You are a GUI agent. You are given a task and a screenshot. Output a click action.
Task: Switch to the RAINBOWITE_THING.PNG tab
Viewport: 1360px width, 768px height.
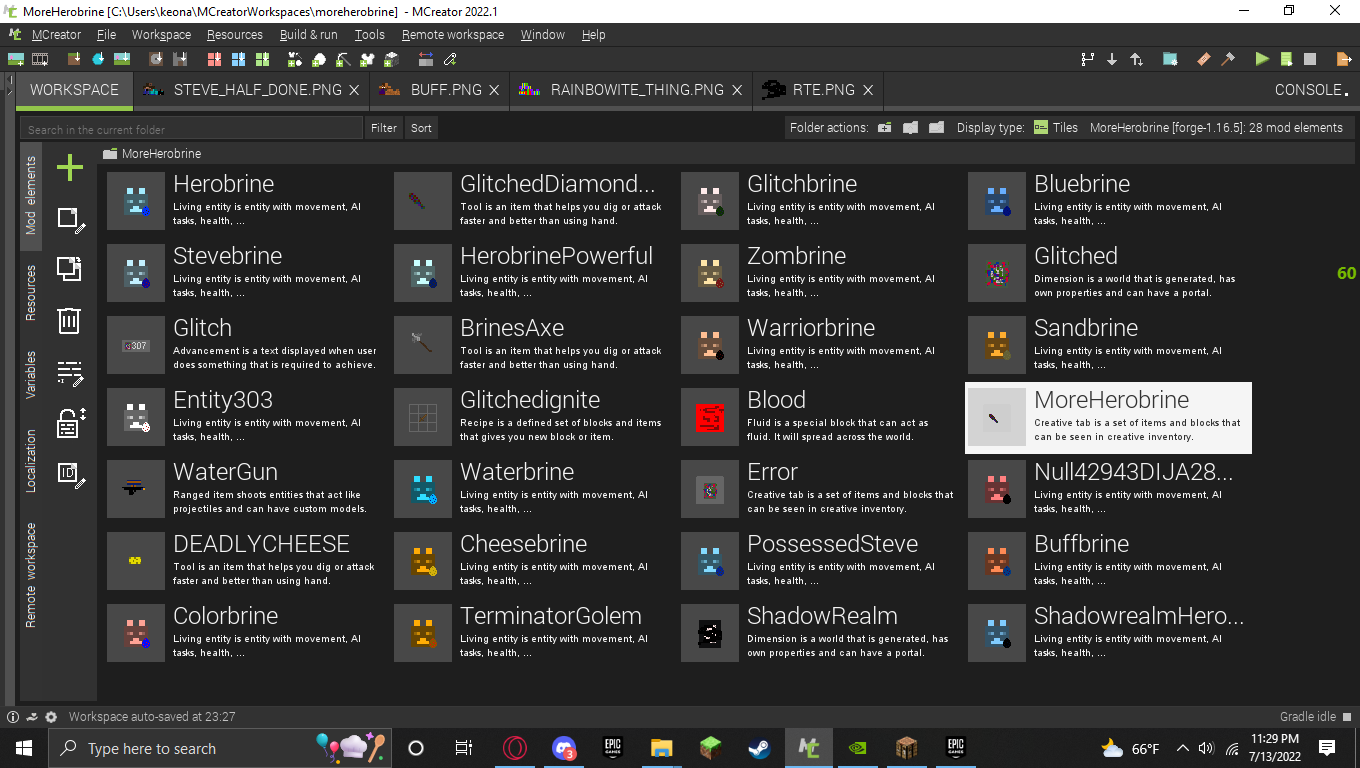pos(630,89)
